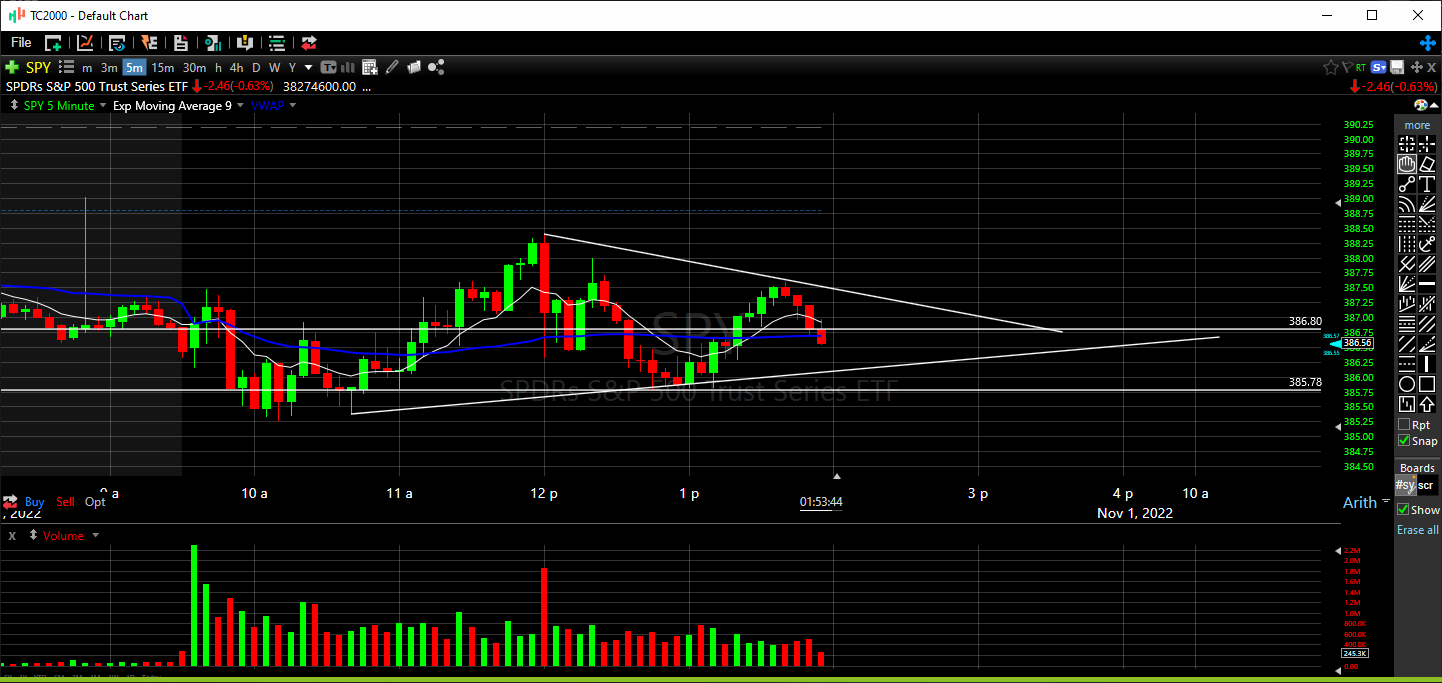Add a symbol with the green plus
The width and height of the screenshot is (1442, 683).
[x=12, y=67]
